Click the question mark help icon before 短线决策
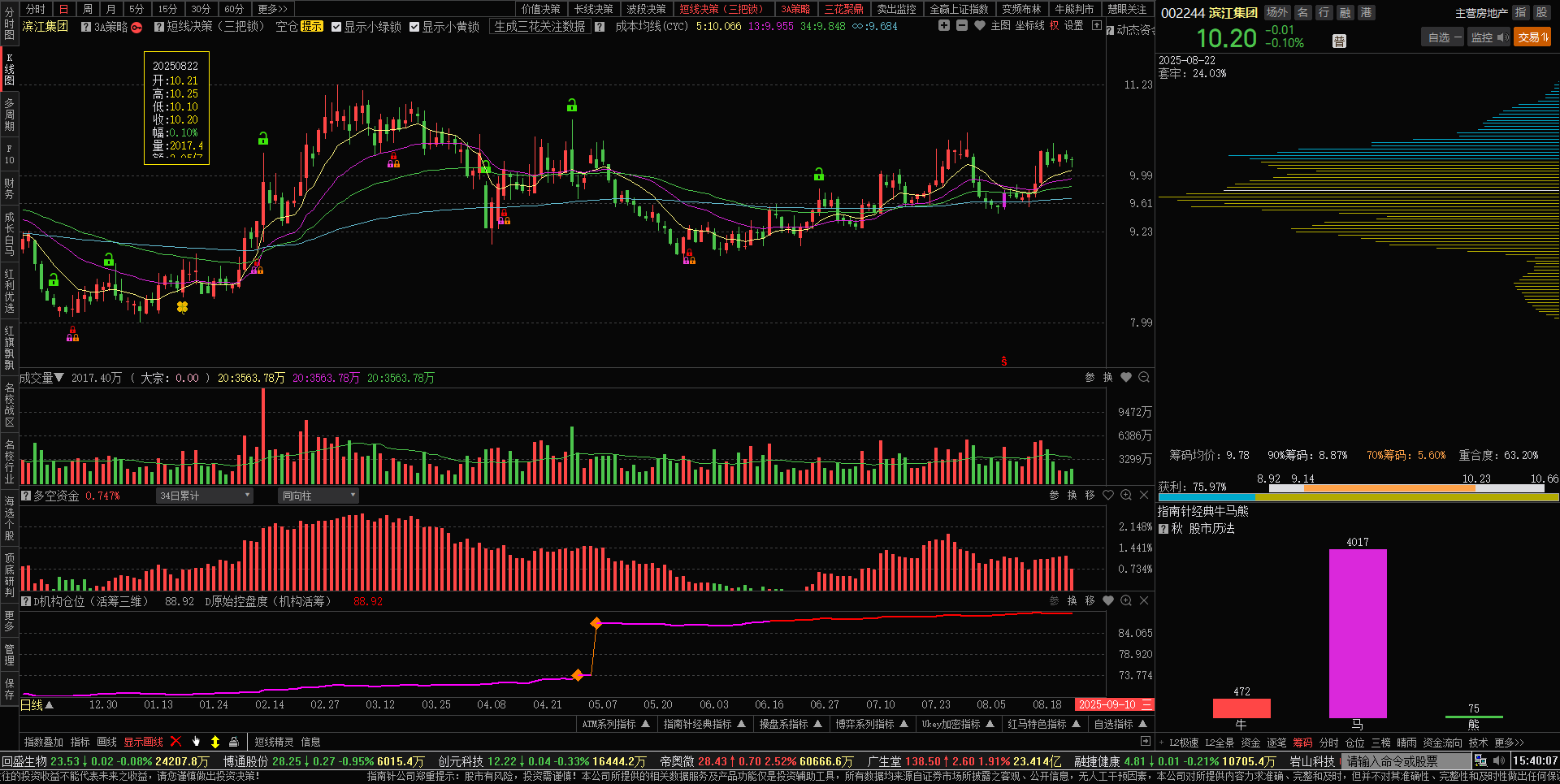The image size is (1560, 784). coord(159,27)
